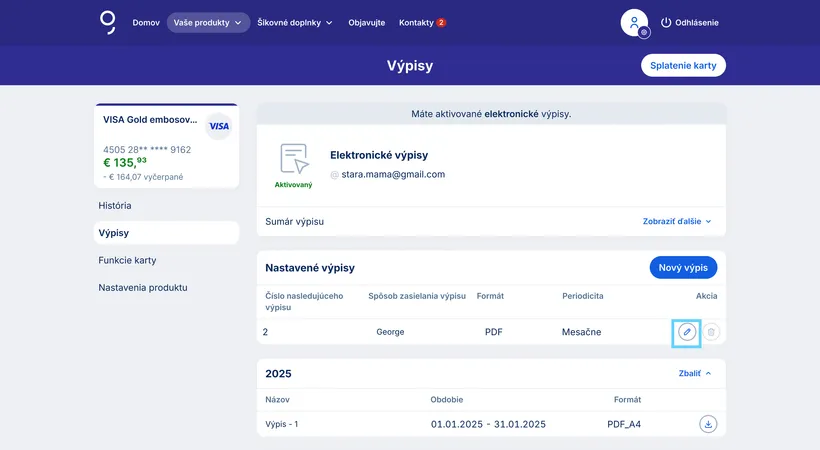Viewport: 820px width, 450px height.
Task: Click the Výpisy page title
Action: coord(410,65)
